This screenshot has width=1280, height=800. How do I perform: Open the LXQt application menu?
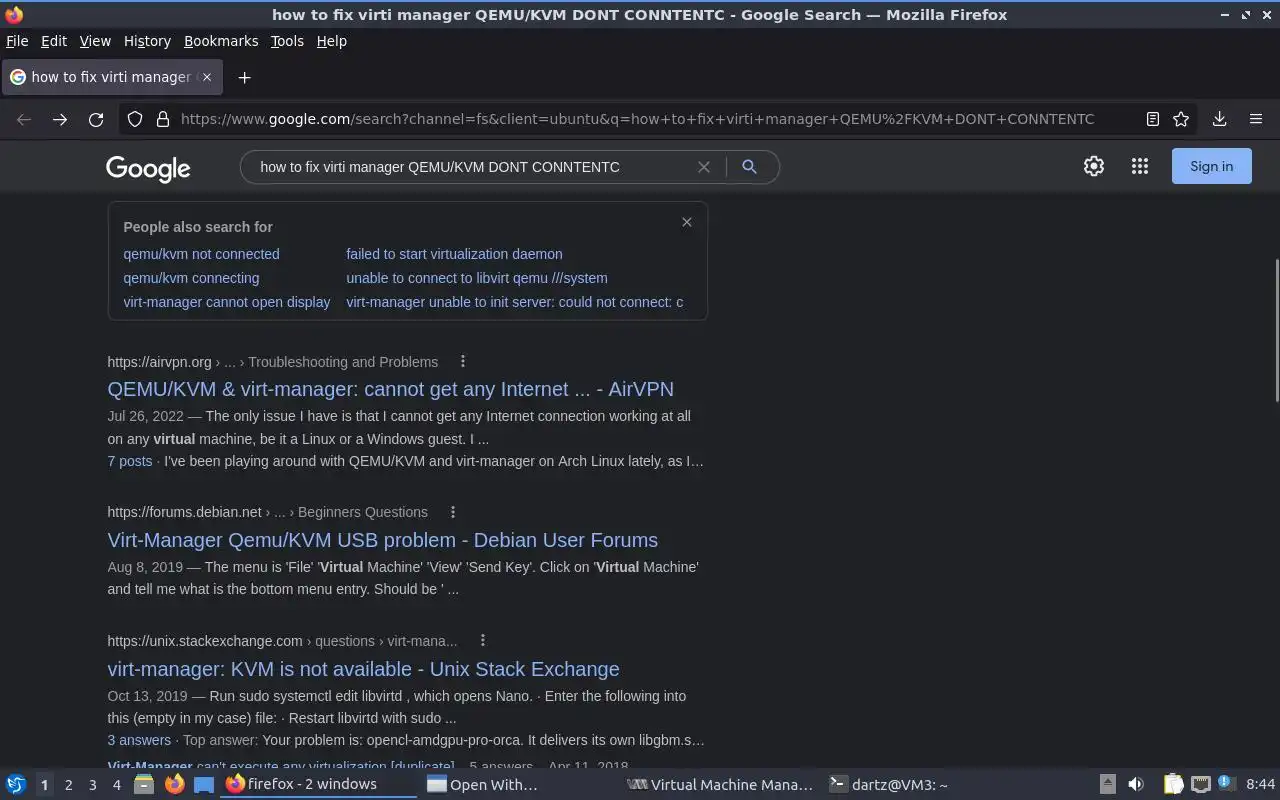pyautogui.click(x=16, y=784)
